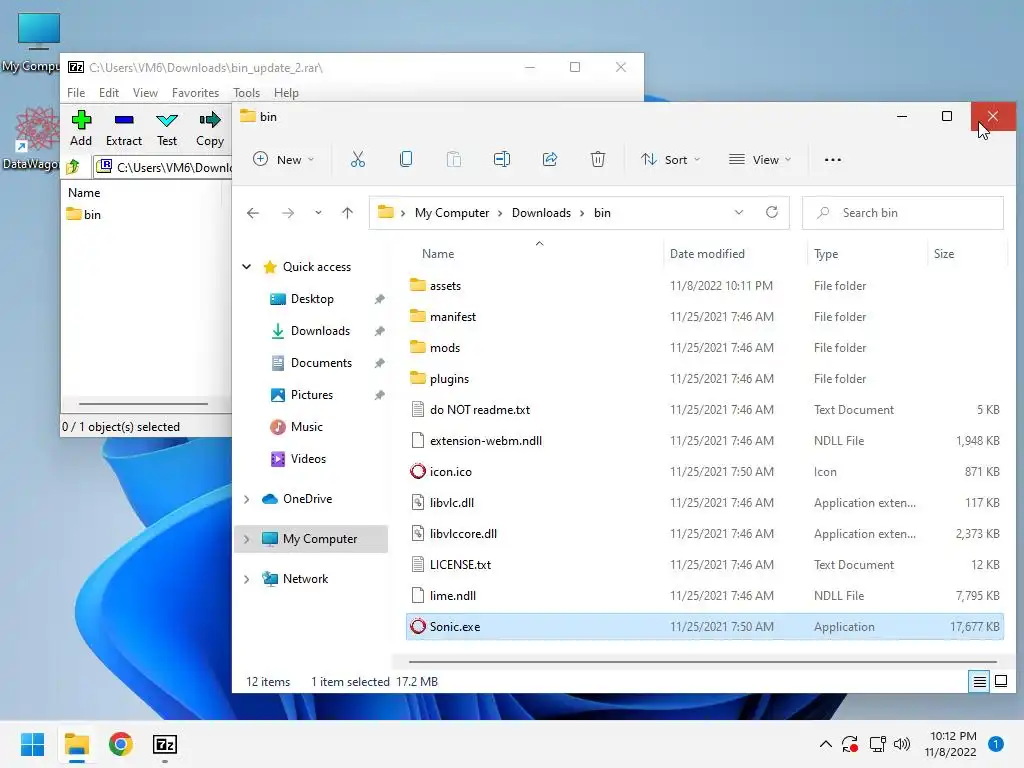Select do NOT readme.txt file

[x=705, y=409]
